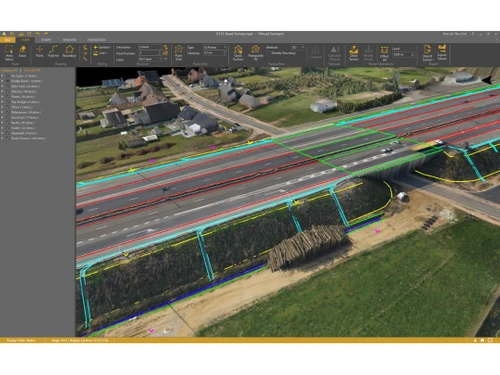Click the Collapse All link
The image size is (500, 375).
[x=9, y=70]
